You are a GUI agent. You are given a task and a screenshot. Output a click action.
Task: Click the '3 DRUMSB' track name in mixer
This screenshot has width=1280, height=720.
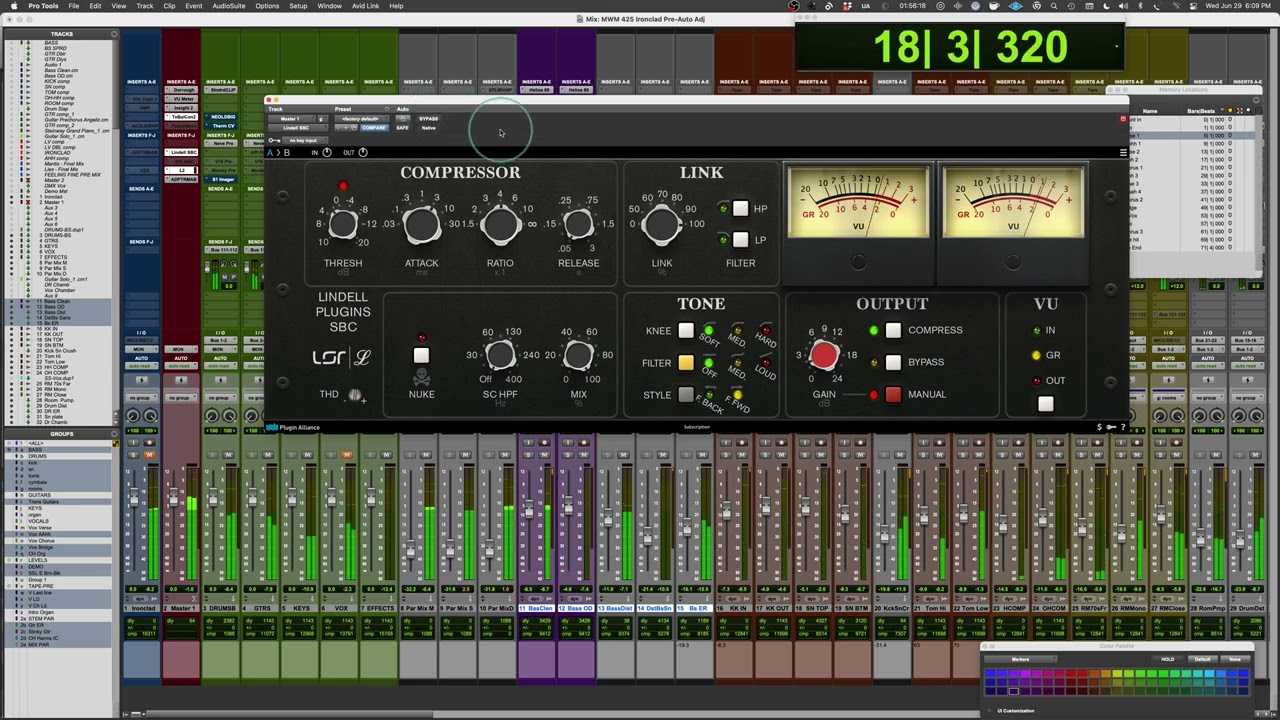220,608
